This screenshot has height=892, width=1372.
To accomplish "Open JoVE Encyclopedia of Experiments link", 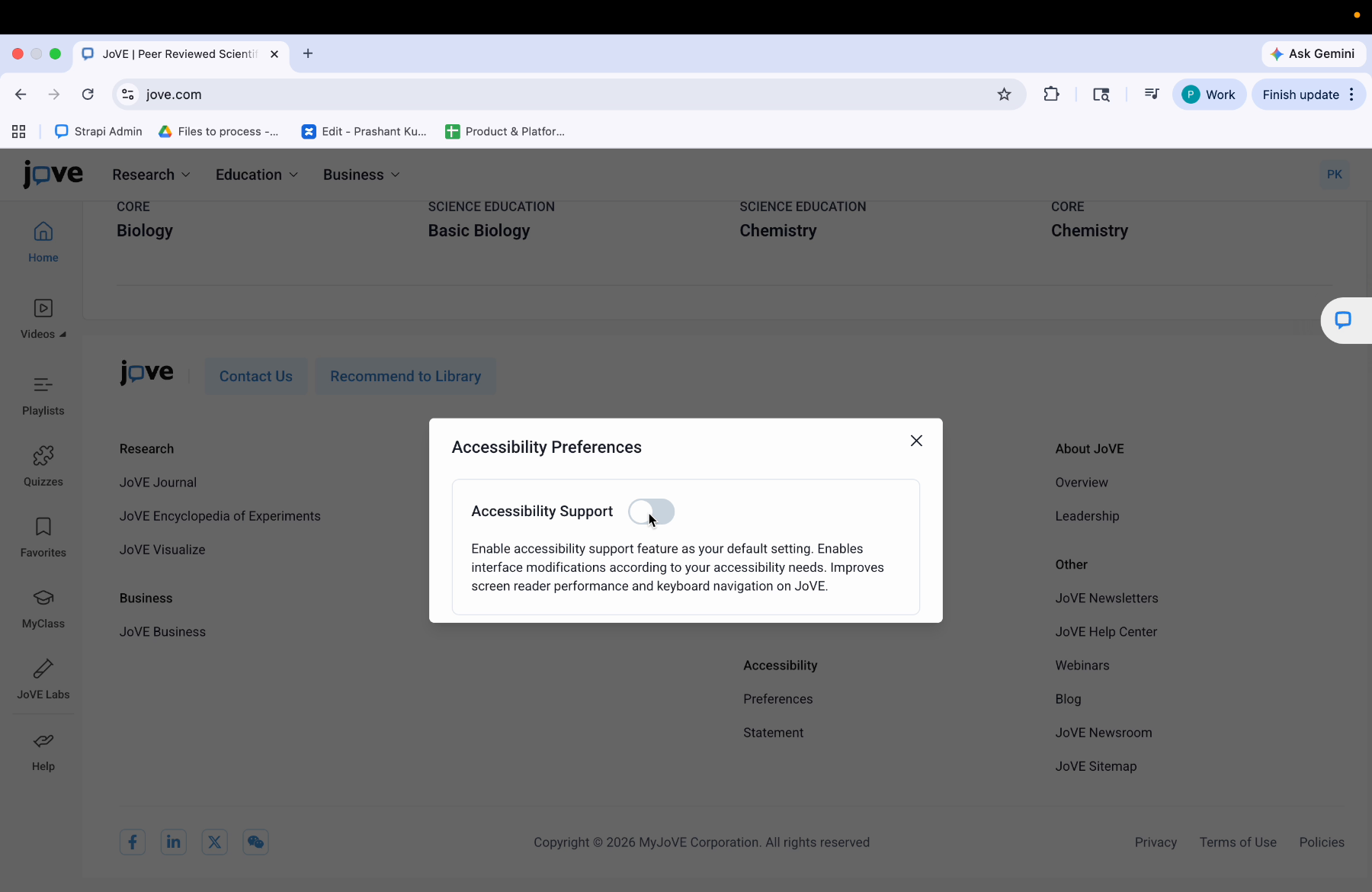I will click(220, 516).
